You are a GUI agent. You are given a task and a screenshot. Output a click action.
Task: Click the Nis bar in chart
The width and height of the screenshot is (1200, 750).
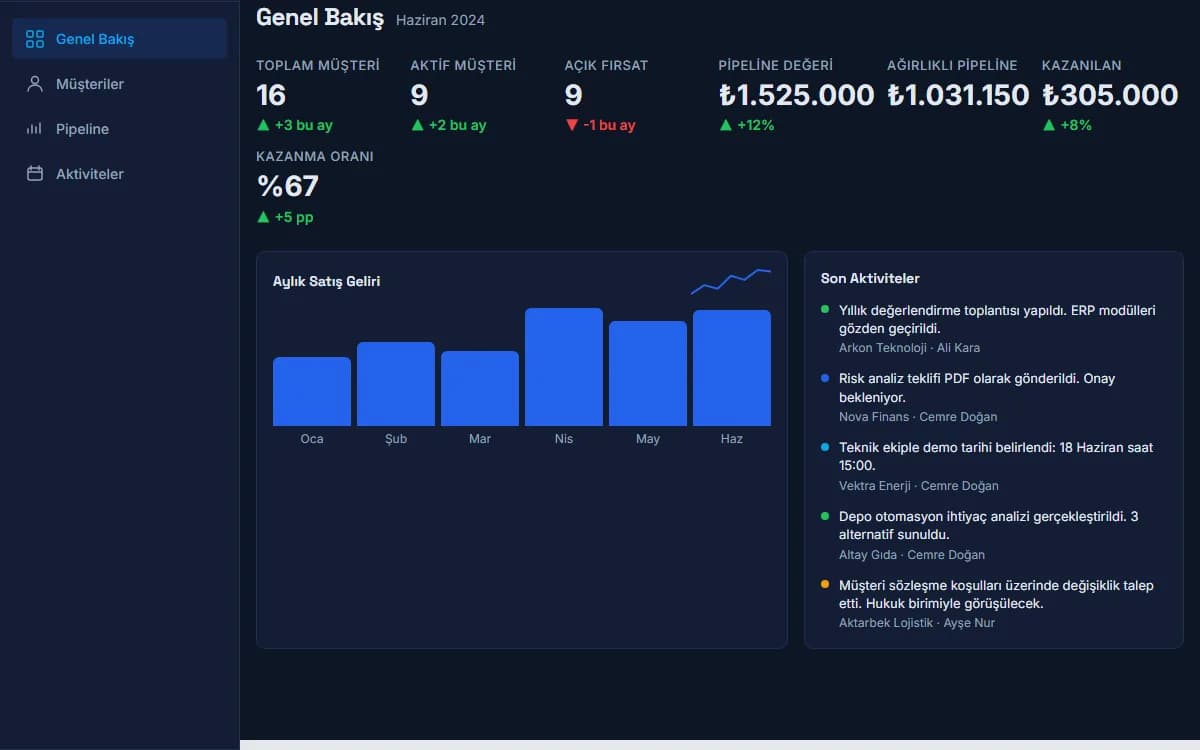pyautogui.click(x=564, y=367)
